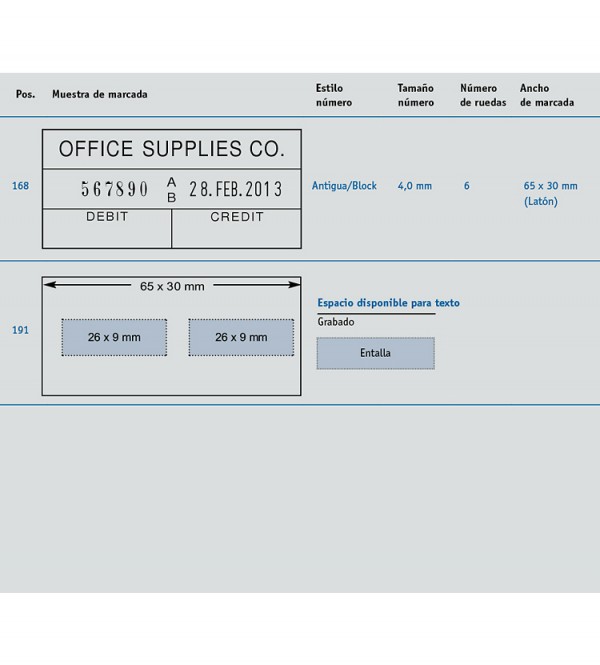
Task: Click the '65 x 30 mm' dimension label
Action: click(x=172, y=286)
